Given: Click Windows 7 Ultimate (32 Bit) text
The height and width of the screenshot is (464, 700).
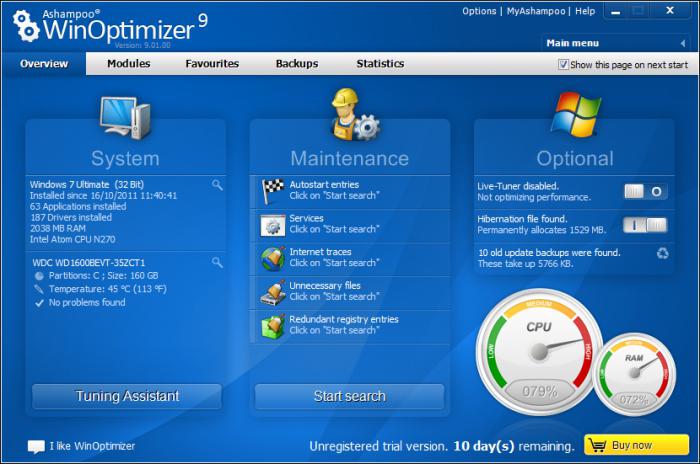Looking at the screenshot, I should click(87, 184).
